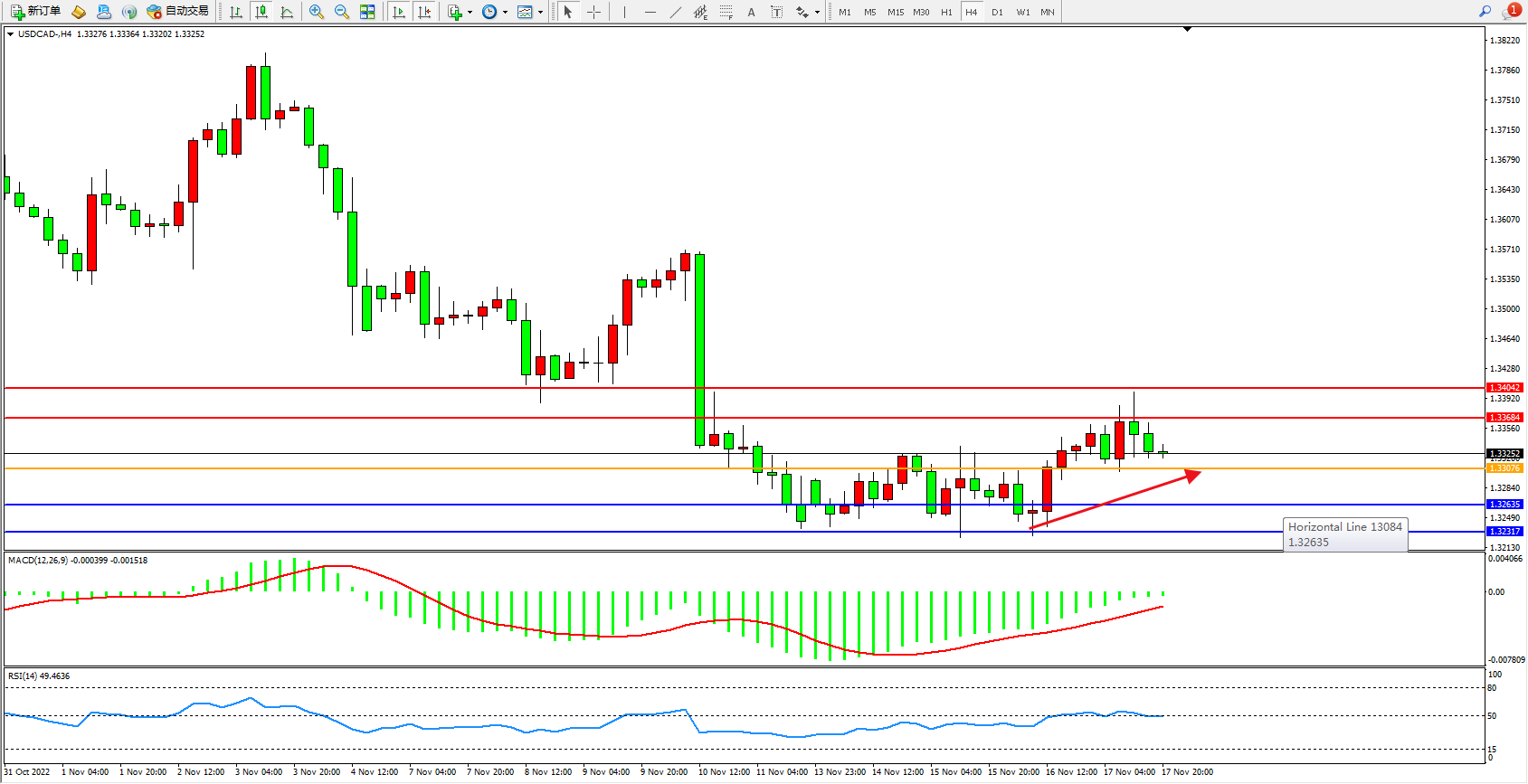
Task: Open the chart templates dropdown
Action: point(540,13)
